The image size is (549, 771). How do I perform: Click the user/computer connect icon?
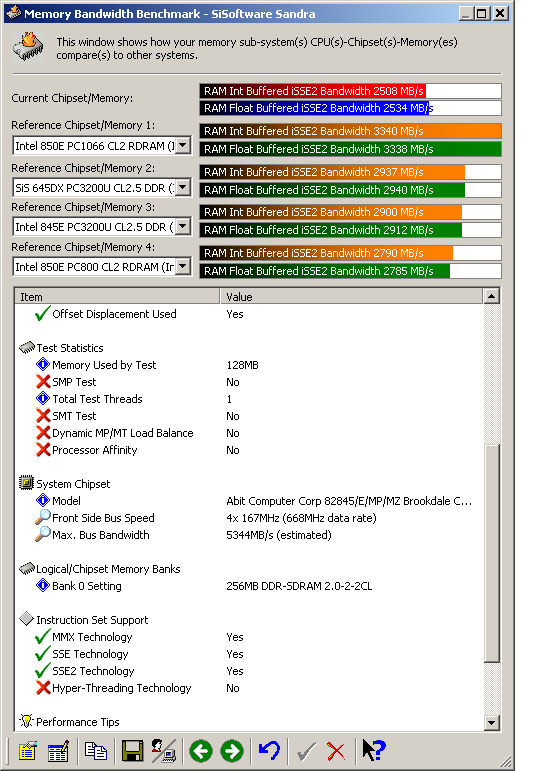[163, 751]
